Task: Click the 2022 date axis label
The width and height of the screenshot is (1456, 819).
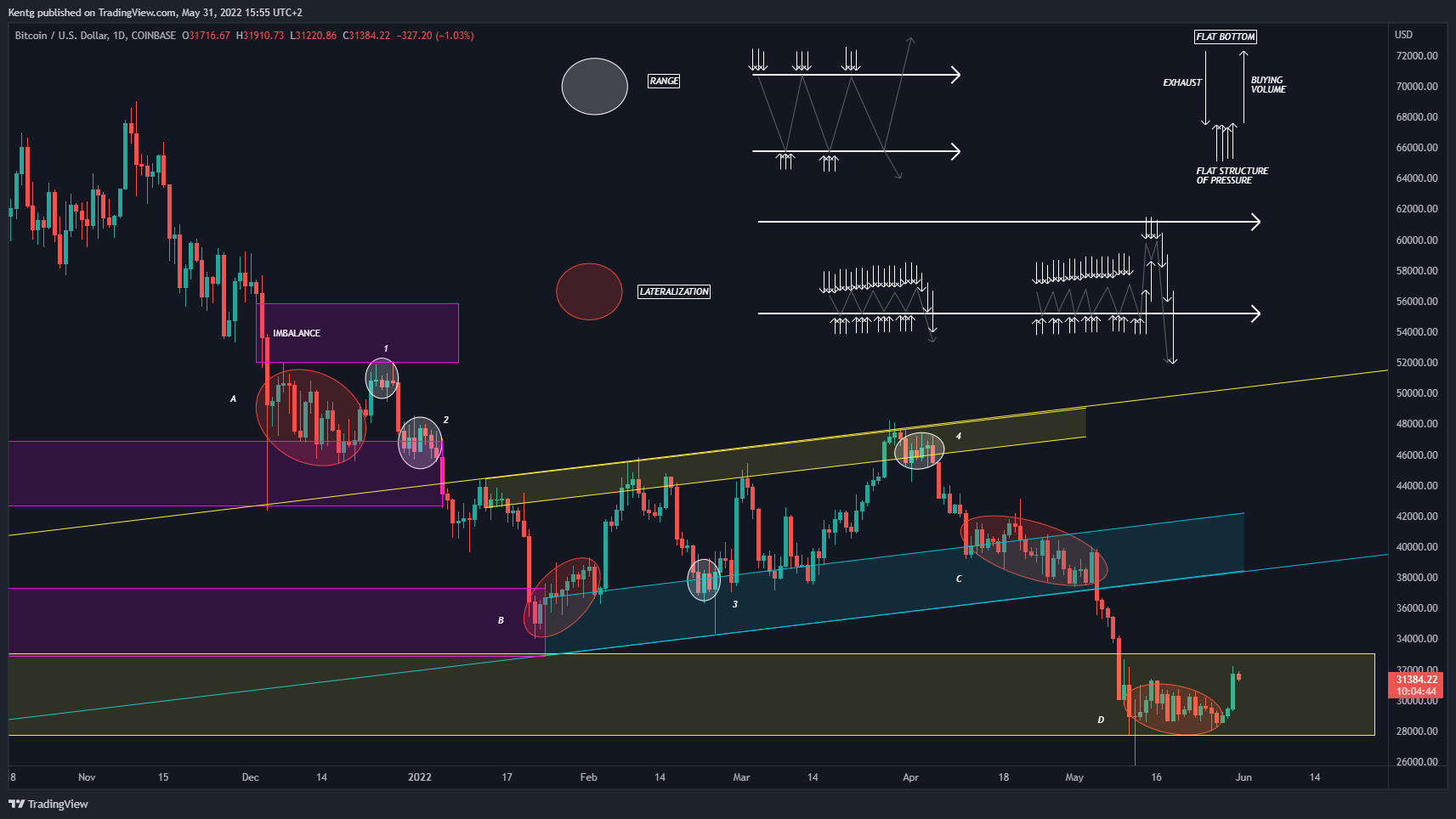Action: pos(420,777)
